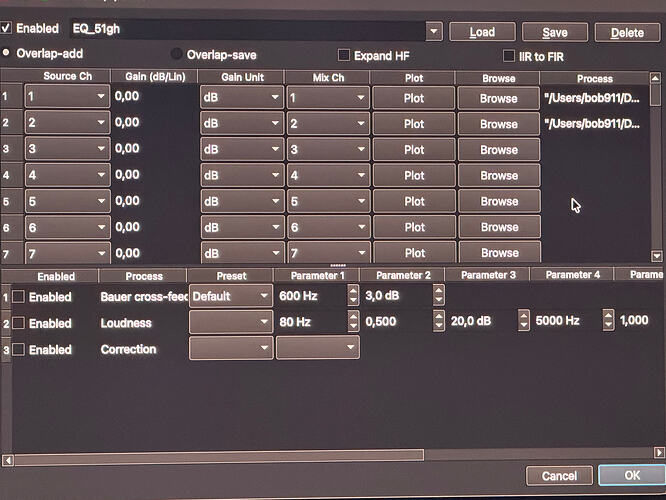This screenshot has width=666, height=500.
Task: Click the Load preset button
Action: point(482,32)
